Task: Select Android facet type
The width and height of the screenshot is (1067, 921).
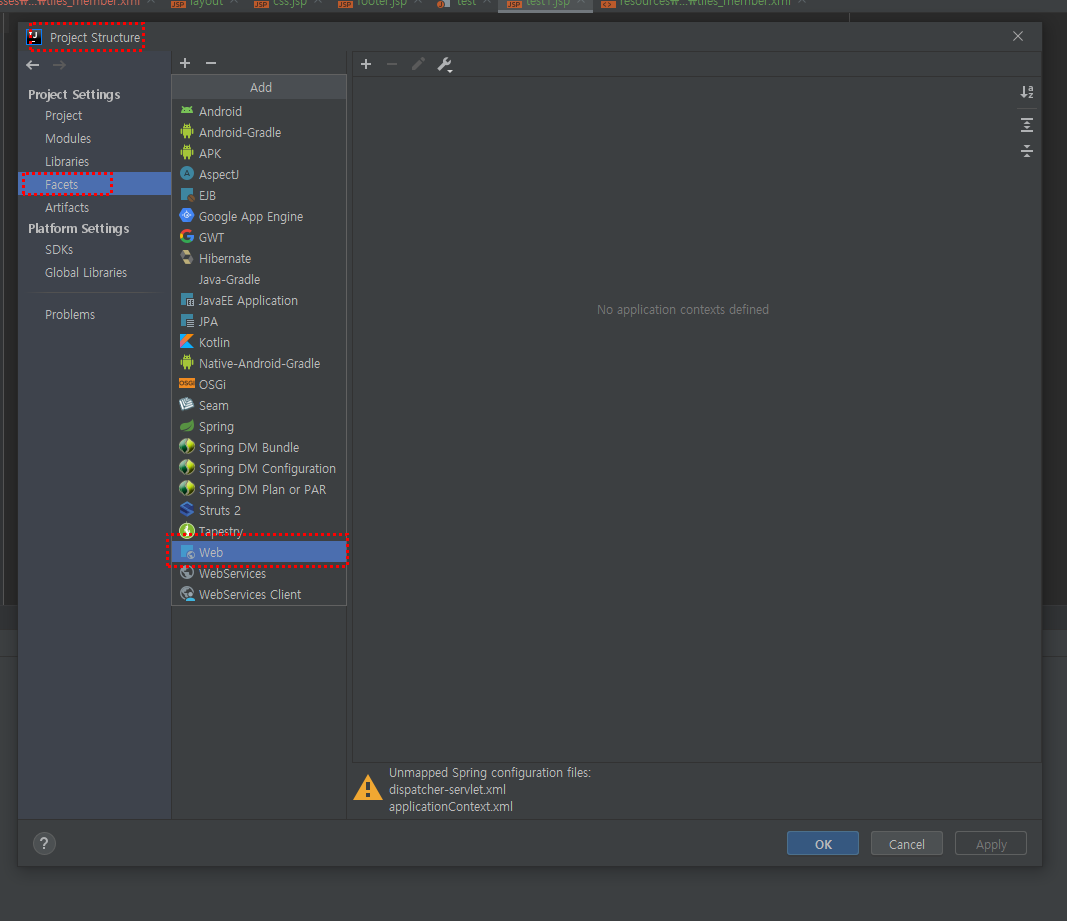Action: (259, 111)
